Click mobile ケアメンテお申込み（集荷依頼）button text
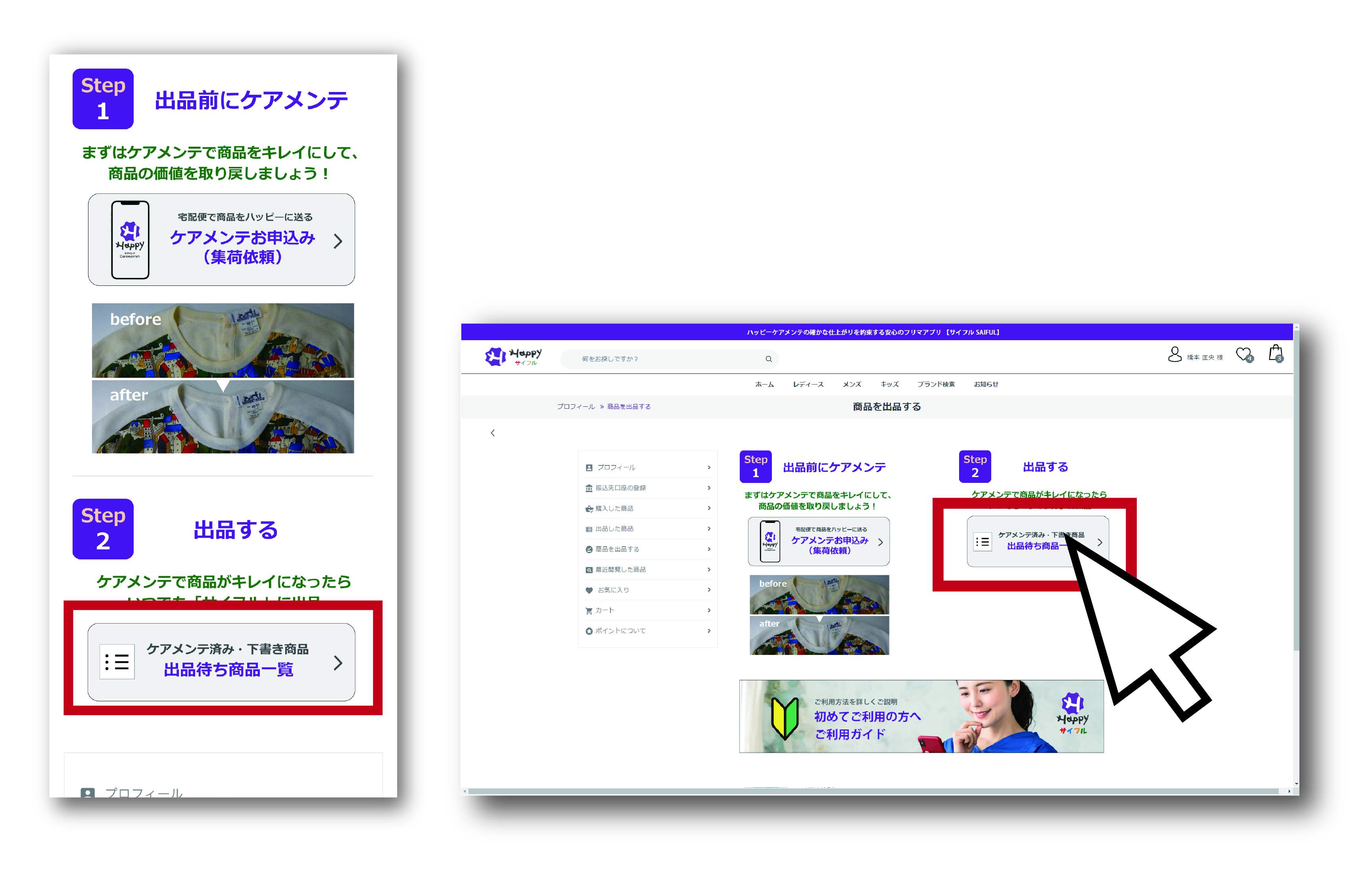 pyautogui.click(x=243, y=247)
